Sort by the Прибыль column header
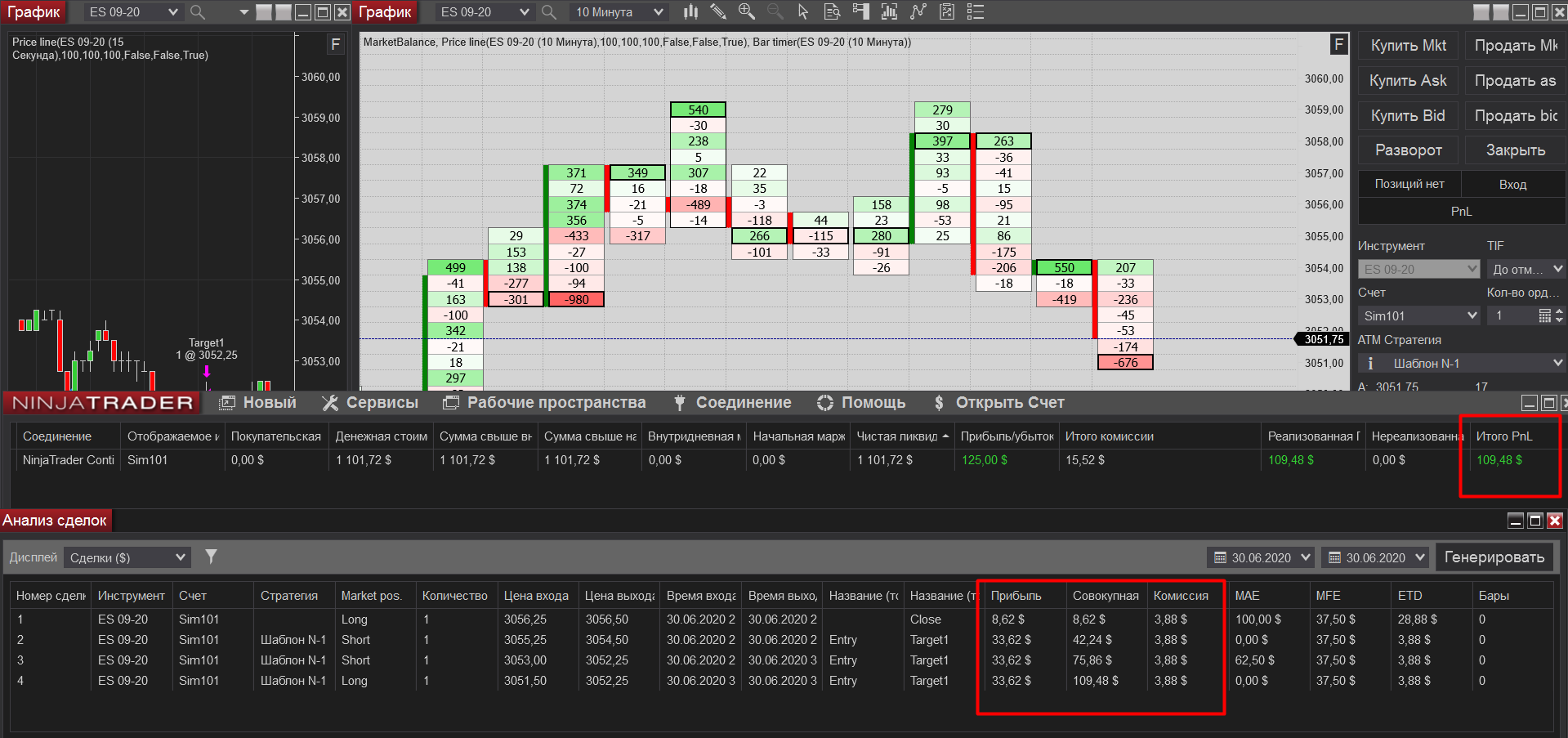The height and width of the screenshot is (738, 1568). click(x=1024, y=596)
